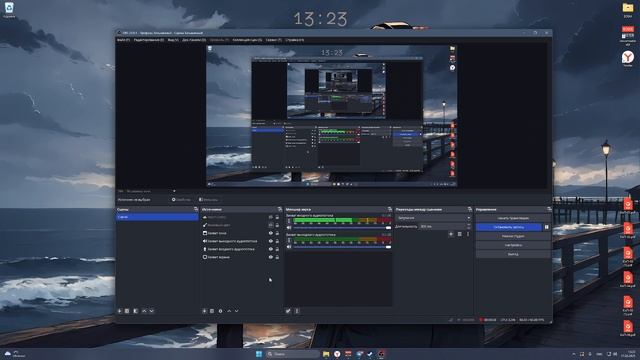Move scene down arrow in Scenes panel
Viewport: 640px width, 360px height.
151,311
